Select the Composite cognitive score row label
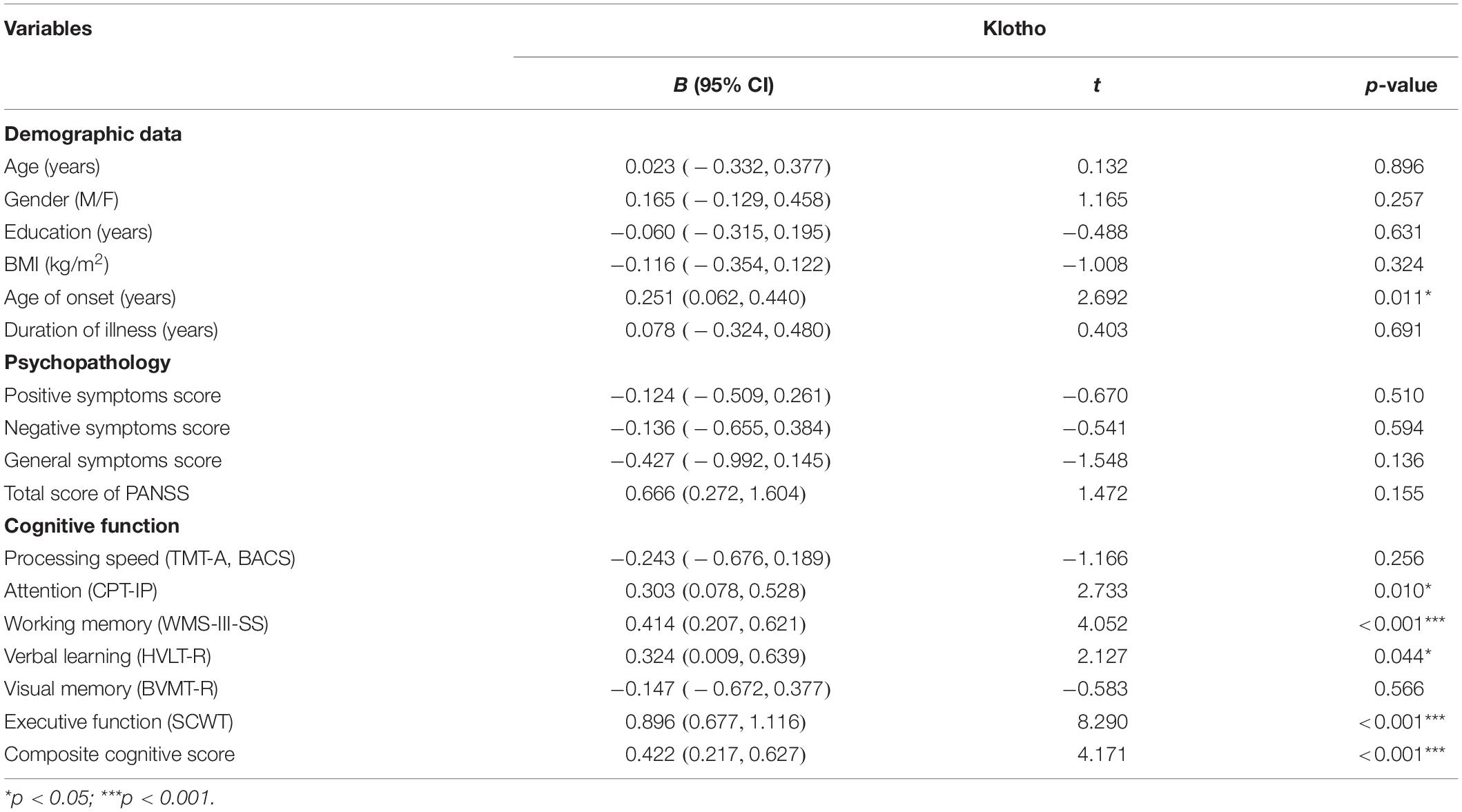 [119, 754]
